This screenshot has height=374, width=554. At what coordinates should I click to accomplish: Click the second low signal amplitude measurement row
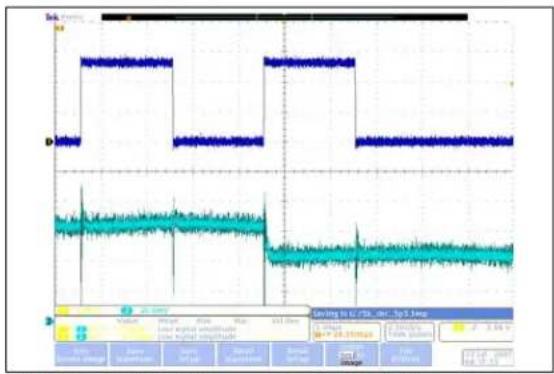(196, 337)
